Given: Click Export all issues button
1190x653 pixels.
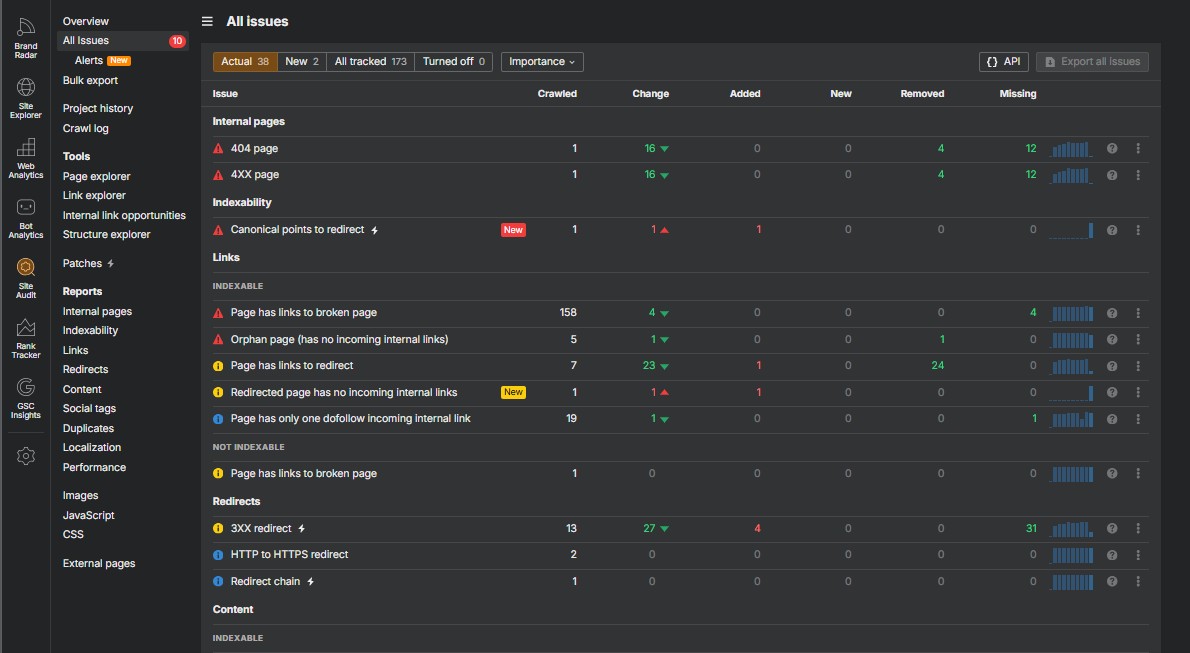Looking at the screenshot, I should point(1092,62).
